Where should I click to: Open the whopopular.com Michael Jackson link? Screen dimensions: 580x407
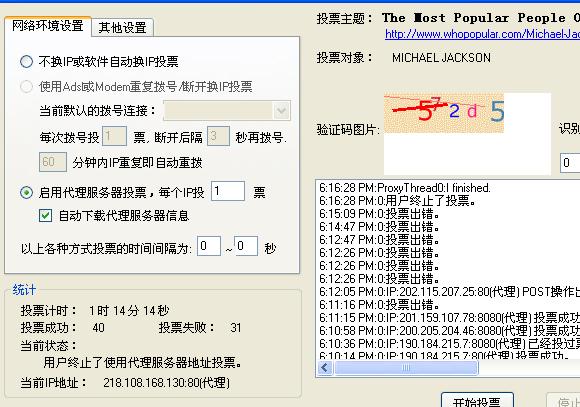point(482,34)
